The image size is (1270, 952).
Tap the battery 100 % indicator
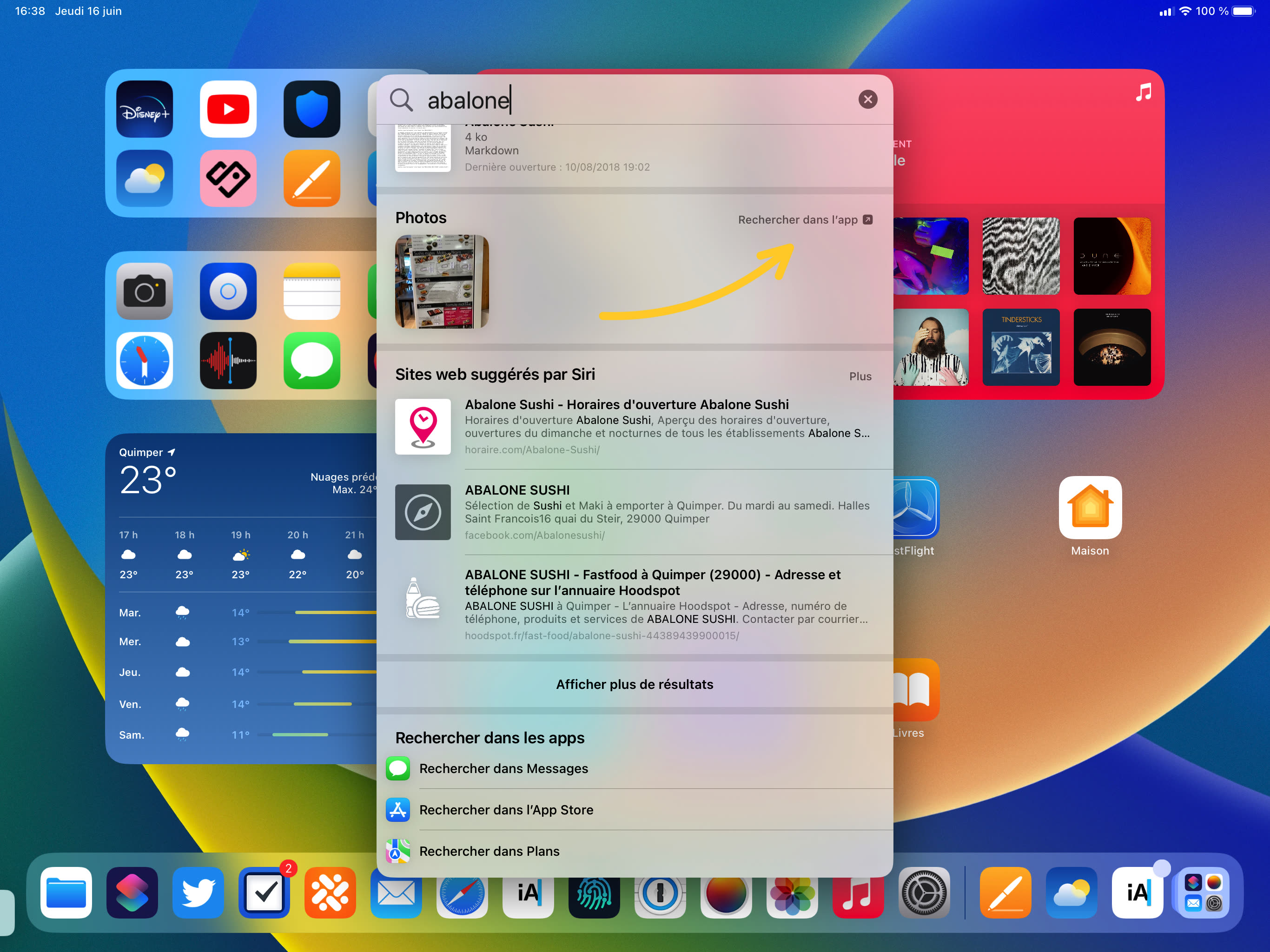coord(1225,11)
